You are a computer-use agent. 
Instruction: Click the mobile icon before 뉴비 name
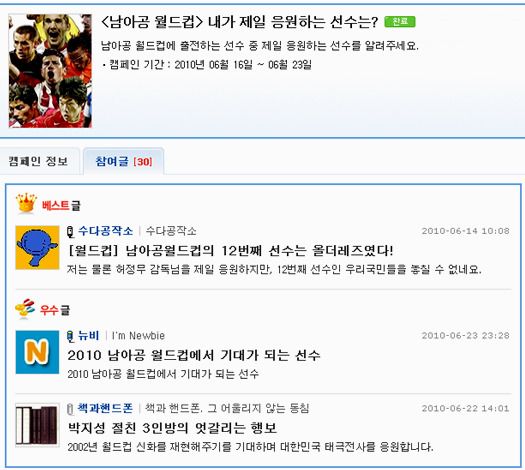click(x=70, y=336)
